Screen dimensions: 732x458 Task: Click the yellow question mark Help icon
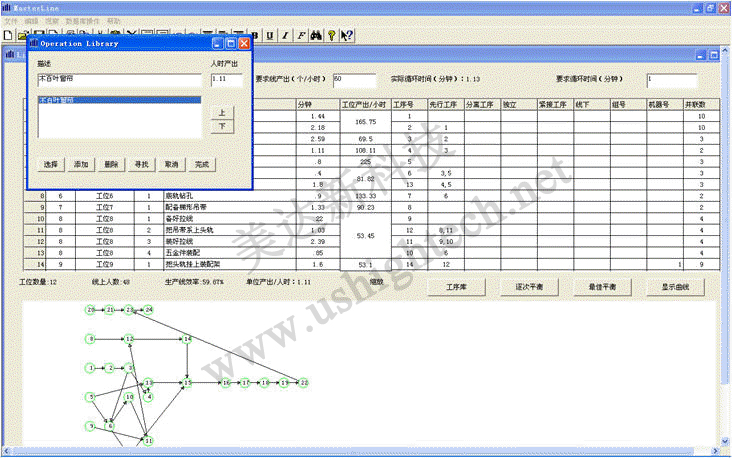click(x=331, y=35)
